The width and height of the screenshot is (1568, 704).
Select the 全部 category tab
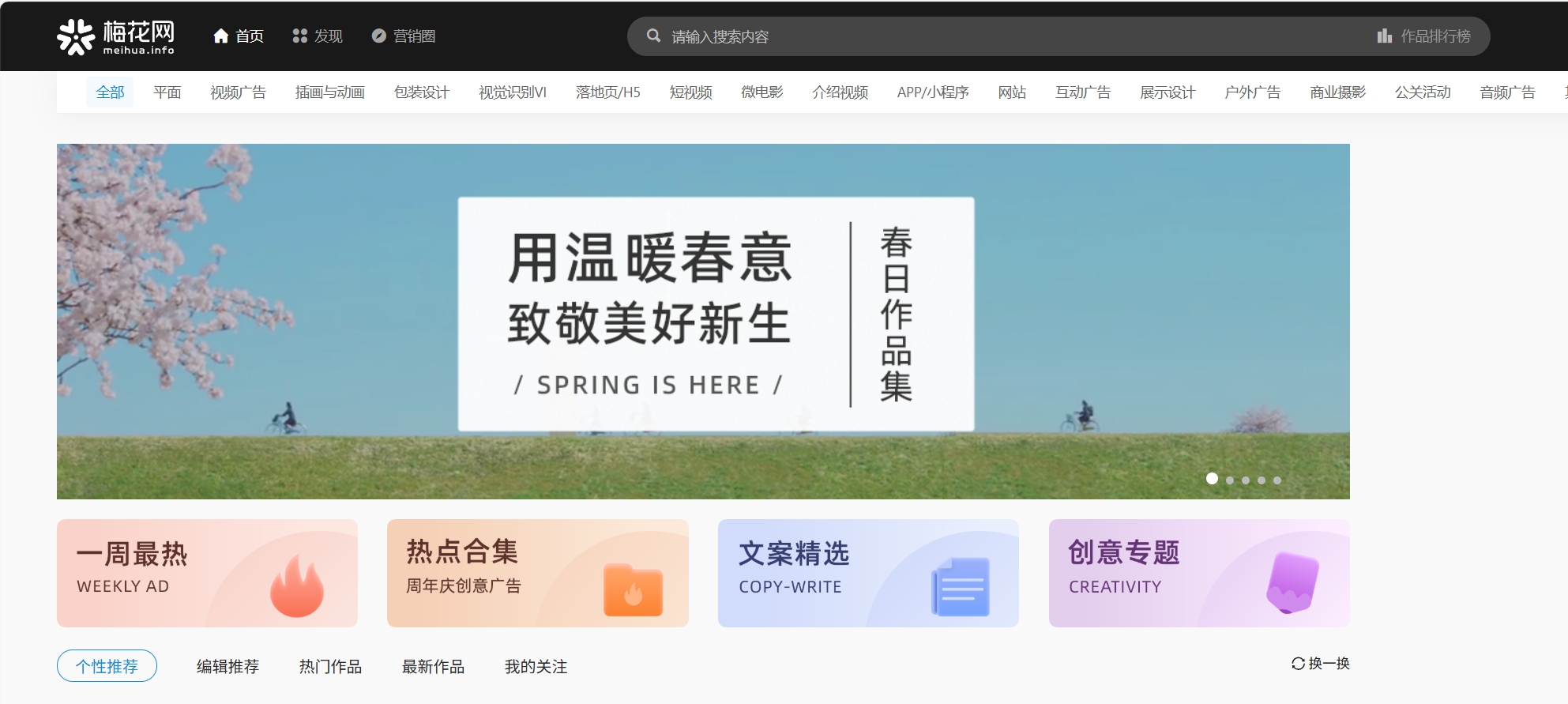pyautogui.click(x=110, y=92)
